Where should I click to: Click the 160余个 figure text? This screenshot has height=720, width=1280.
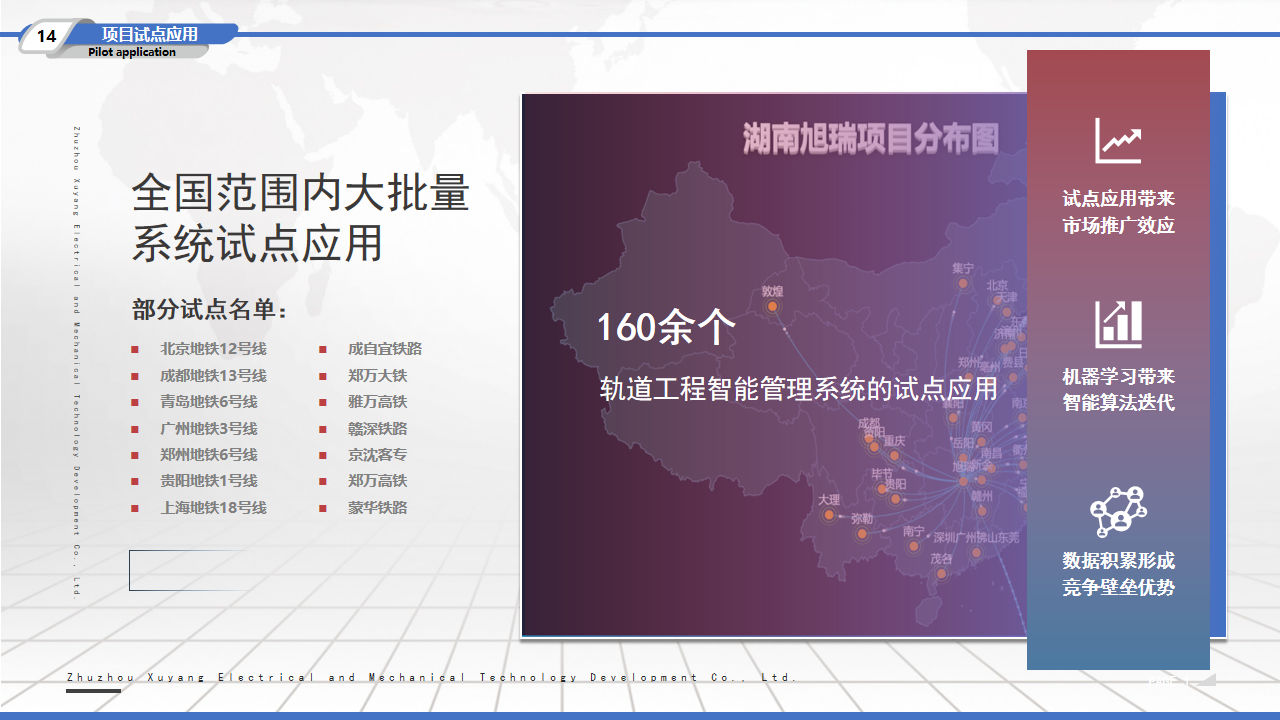pyautogui.click(x=666, y=327)
